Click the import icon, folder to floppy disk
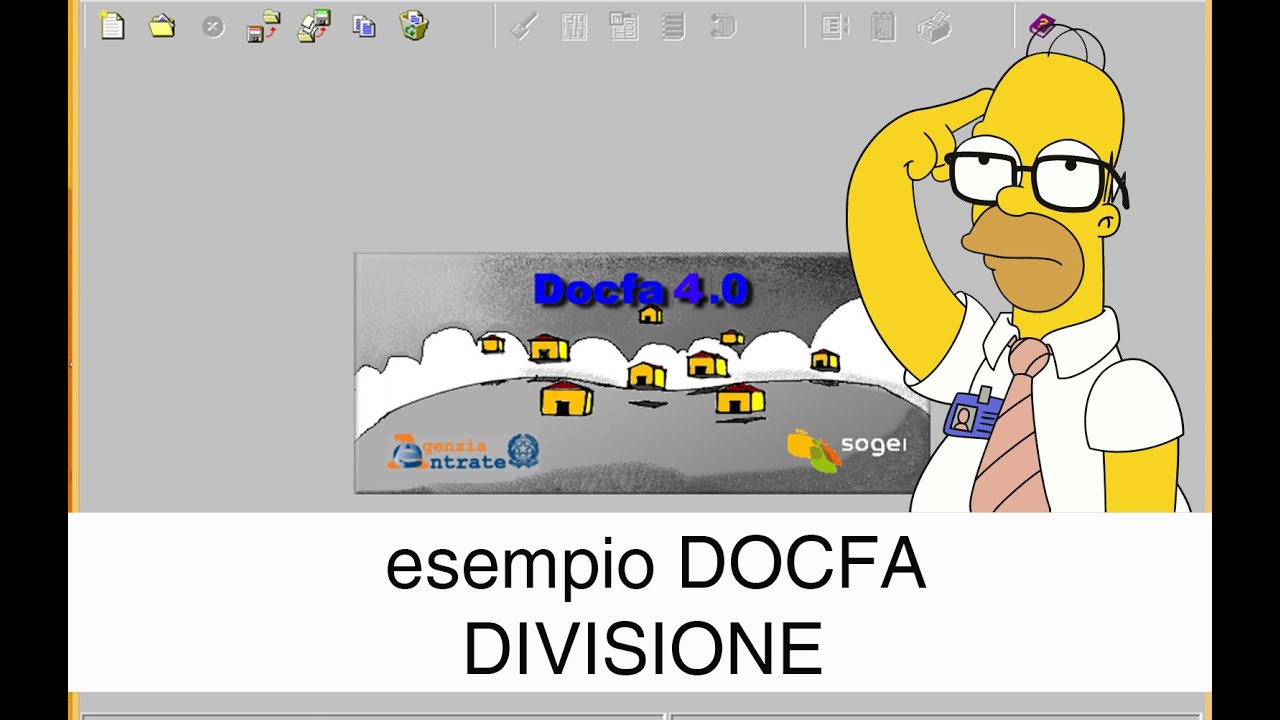 pos(314,26)
